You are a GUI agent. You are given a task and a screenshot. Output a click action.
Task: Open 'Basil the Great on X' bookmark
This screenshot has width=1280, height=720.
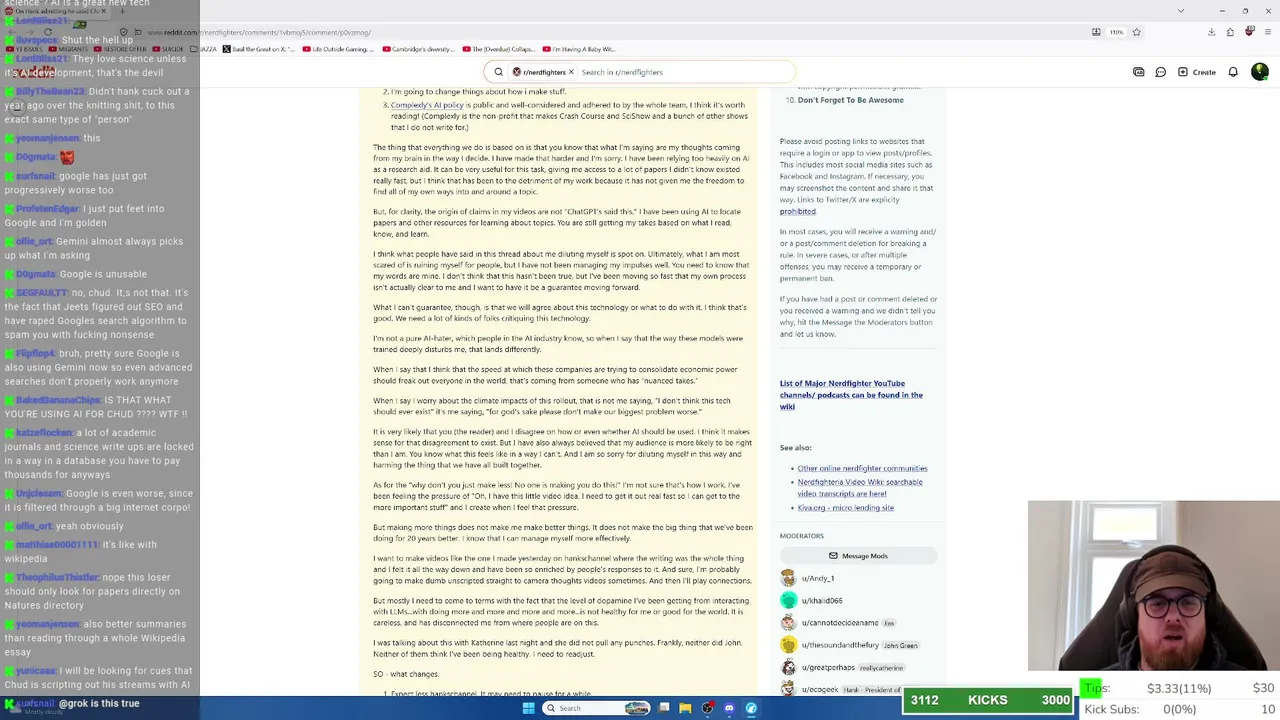coord(259,49)
